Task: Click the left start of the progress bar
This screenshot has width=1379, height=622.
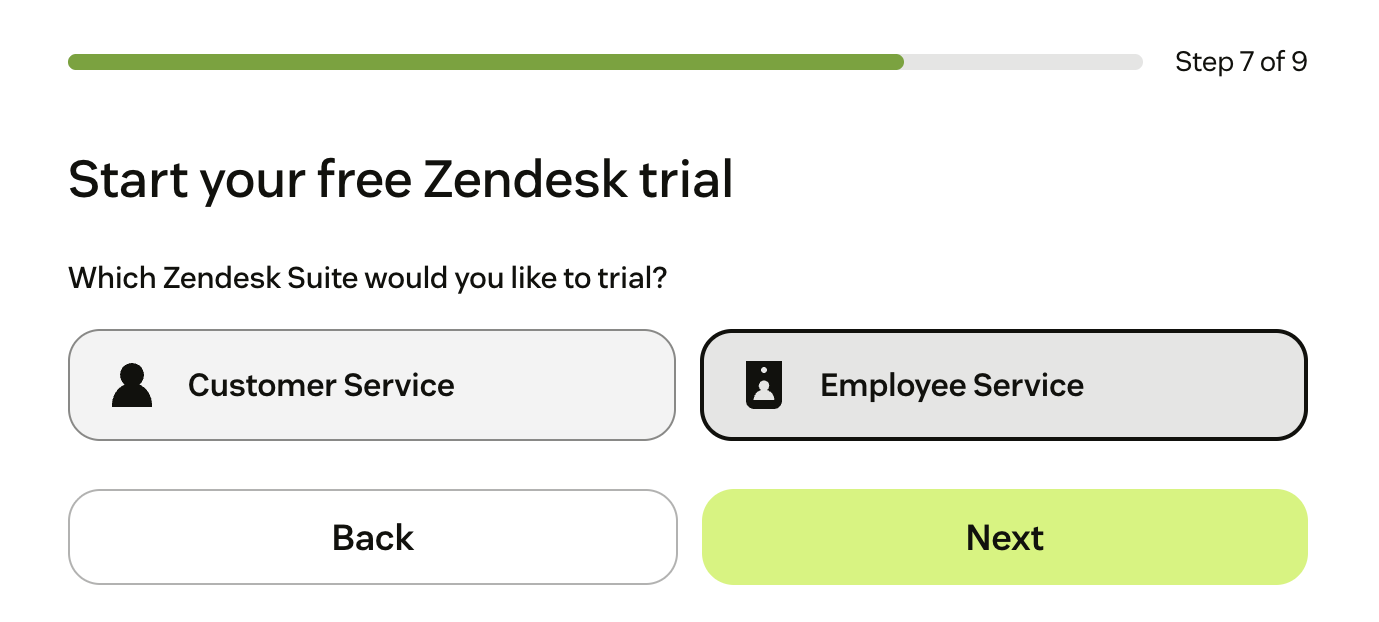Action: 76,62
